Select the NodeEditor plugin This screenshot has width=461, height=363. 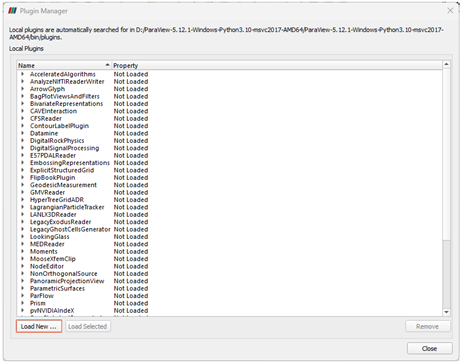47,266
